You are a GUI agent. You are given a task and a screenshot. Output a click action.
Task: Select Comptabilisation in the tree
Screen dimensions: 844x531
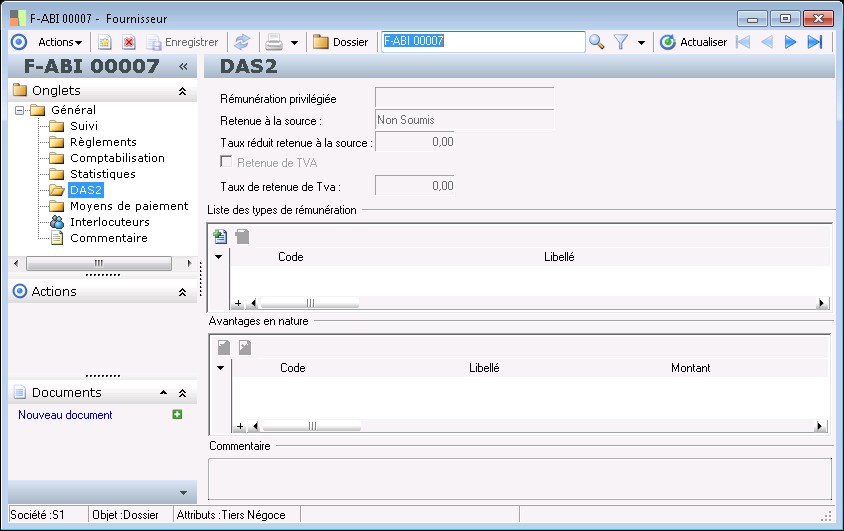(x=117, y=158)
